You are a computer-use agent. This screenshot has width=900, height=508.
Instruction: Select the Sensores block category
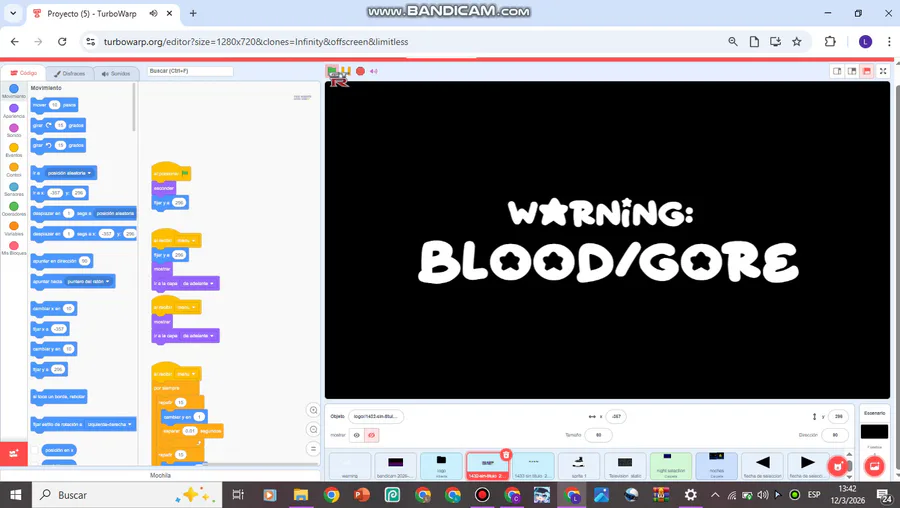(14, 189)
